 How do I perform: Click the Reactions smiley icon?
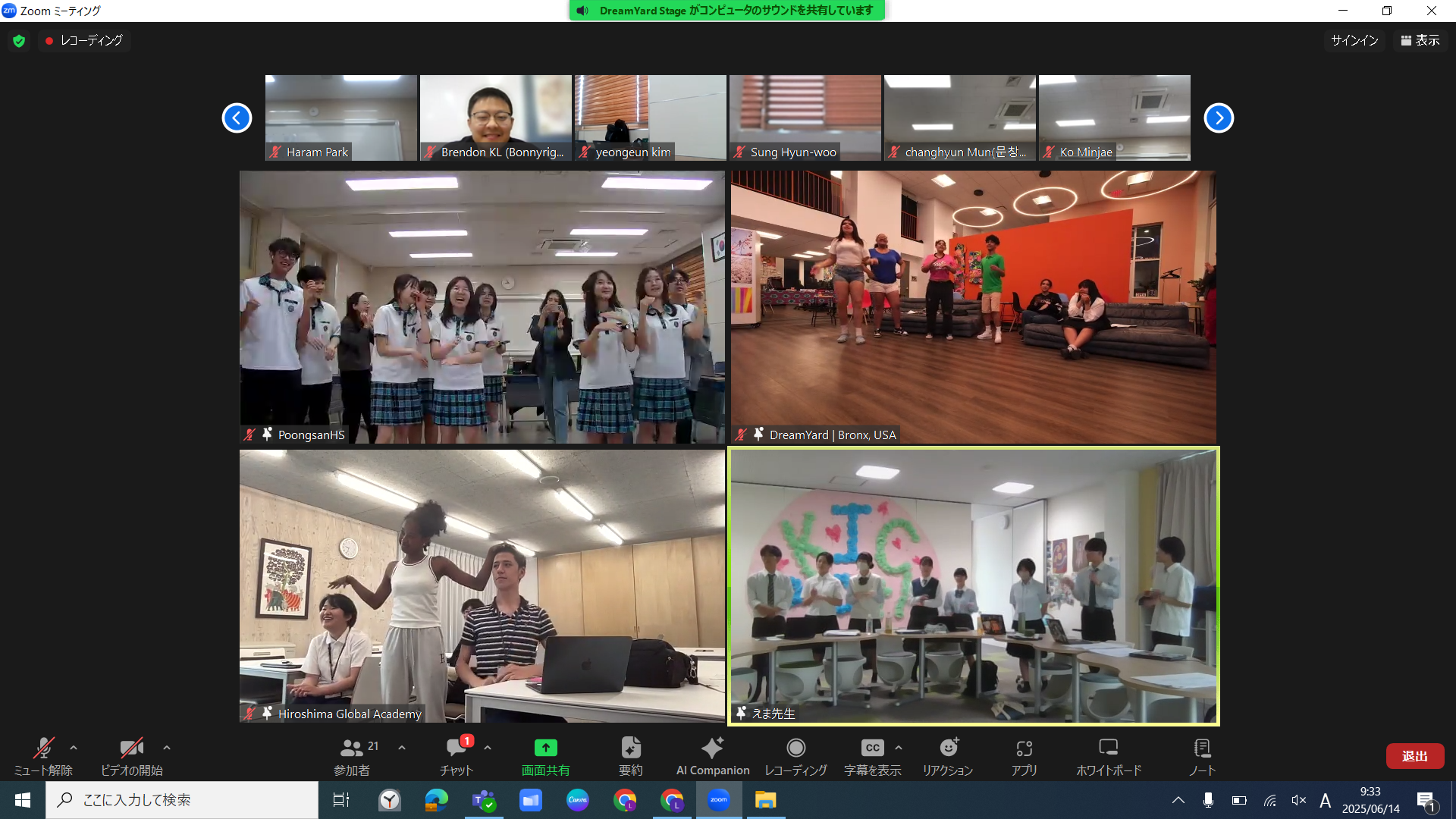coord(948,748)
